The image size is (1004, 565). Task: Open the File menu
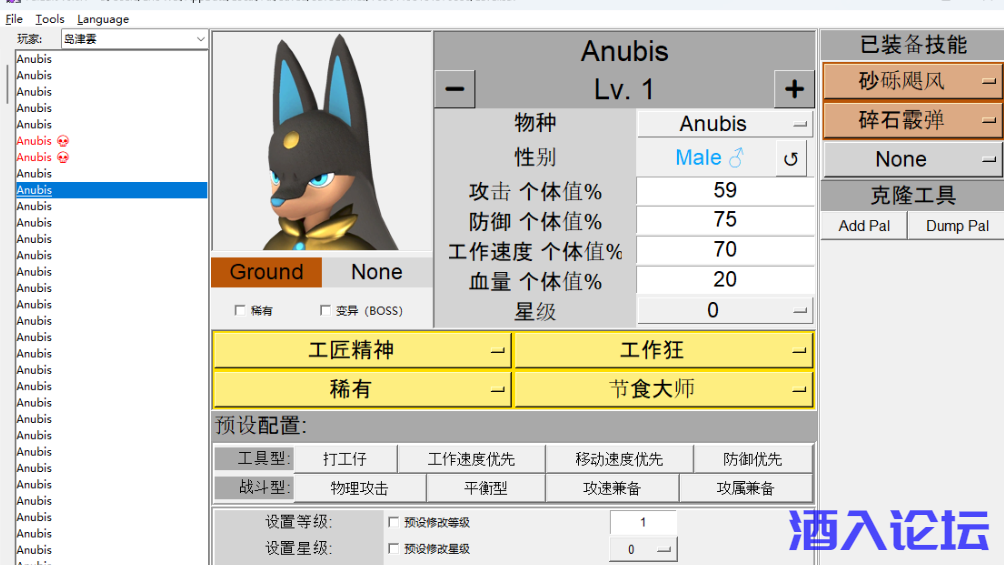point(14,19)
